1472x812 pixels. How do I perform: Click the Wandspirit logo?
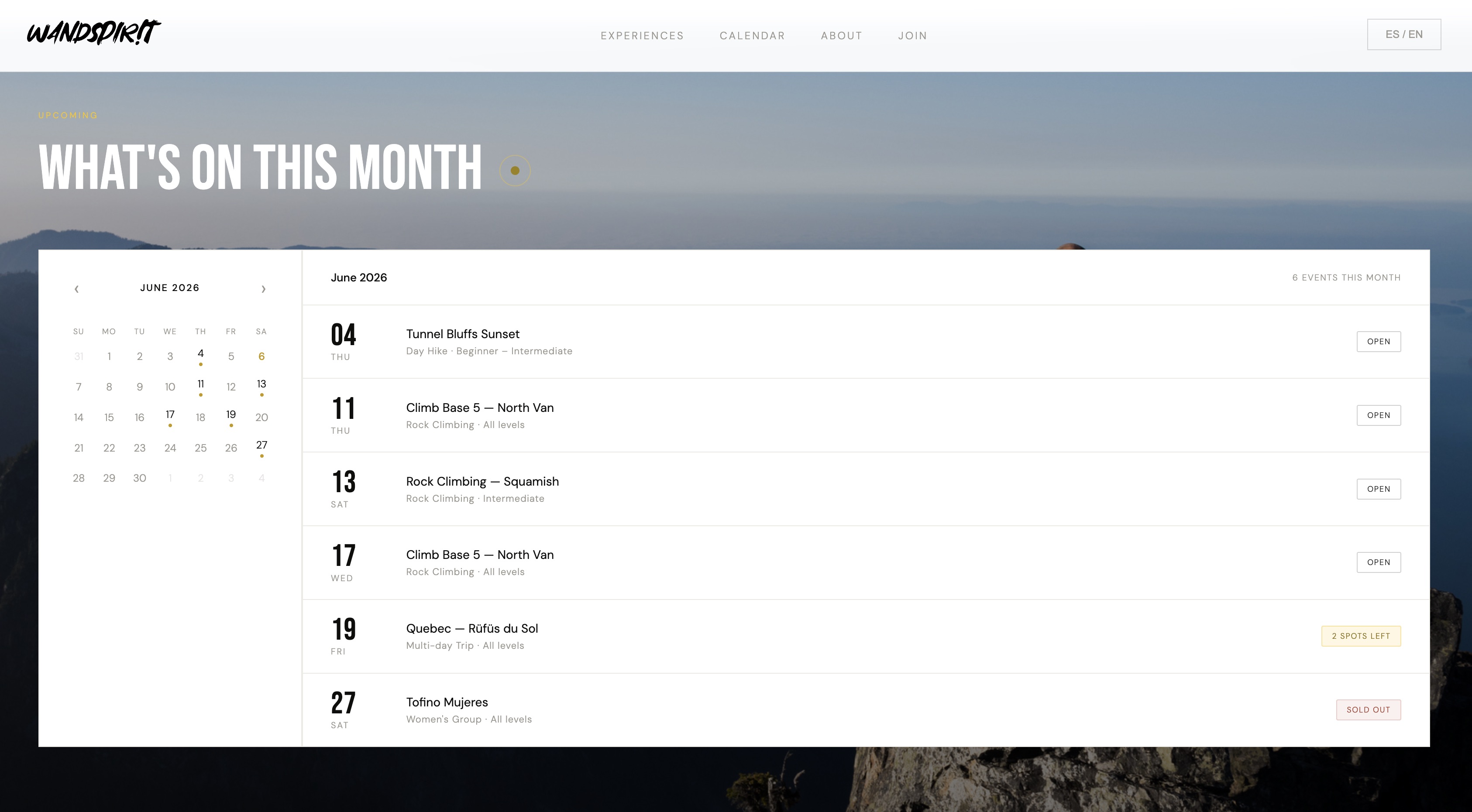(x=94, y=33)
